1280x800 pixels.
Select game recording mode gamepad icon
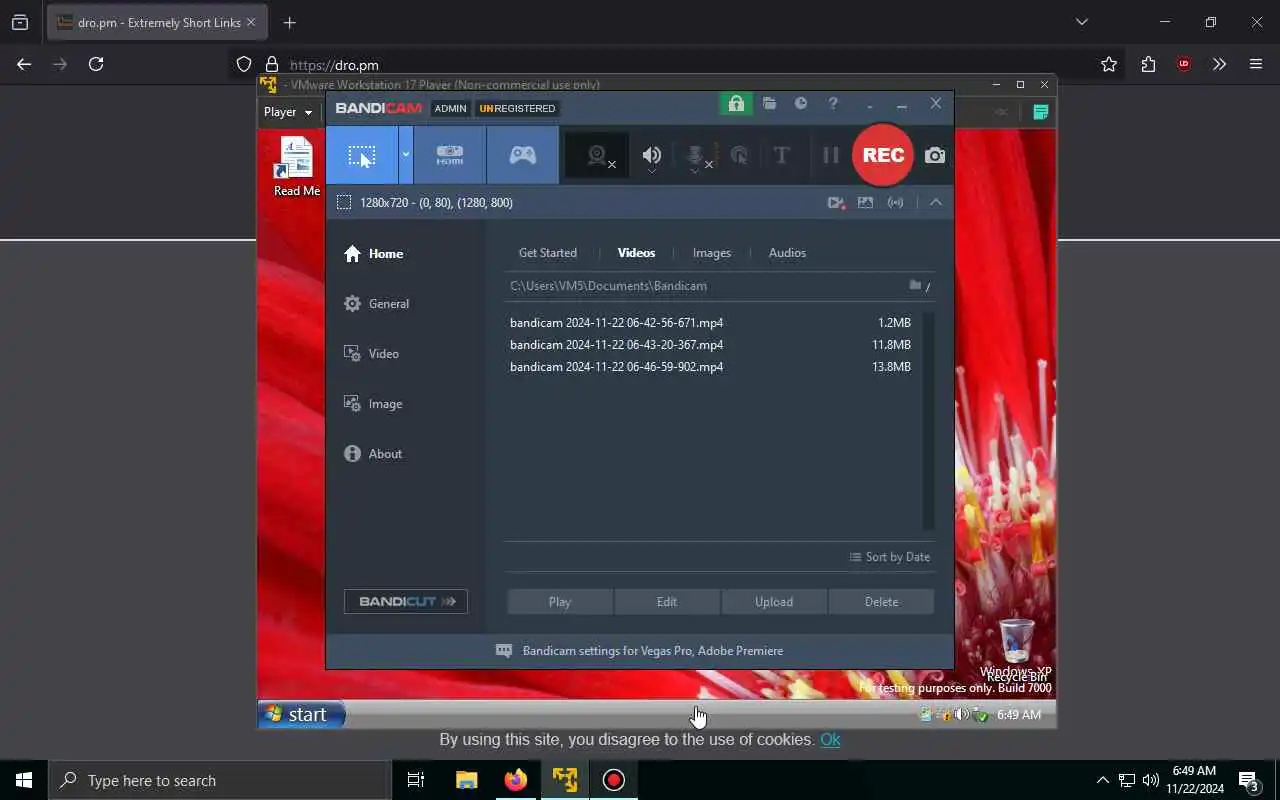tap(523, 155)
